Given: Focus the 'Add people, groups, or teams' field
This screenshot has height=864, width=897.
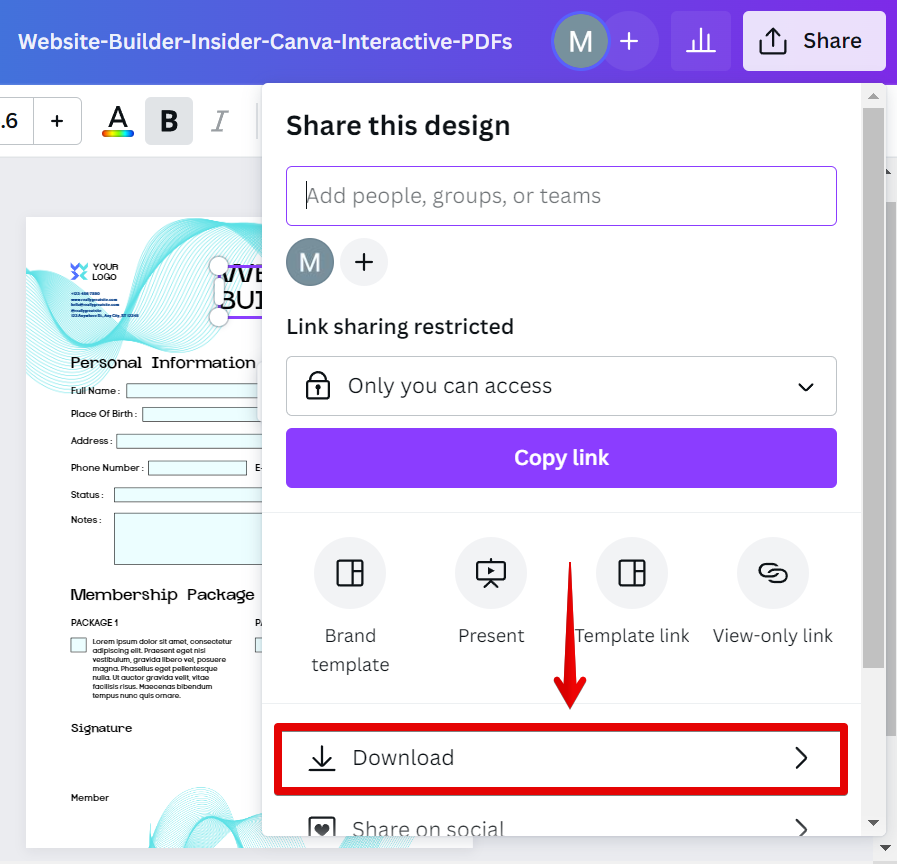Looking at the screenshot, I should coord(561,196).
